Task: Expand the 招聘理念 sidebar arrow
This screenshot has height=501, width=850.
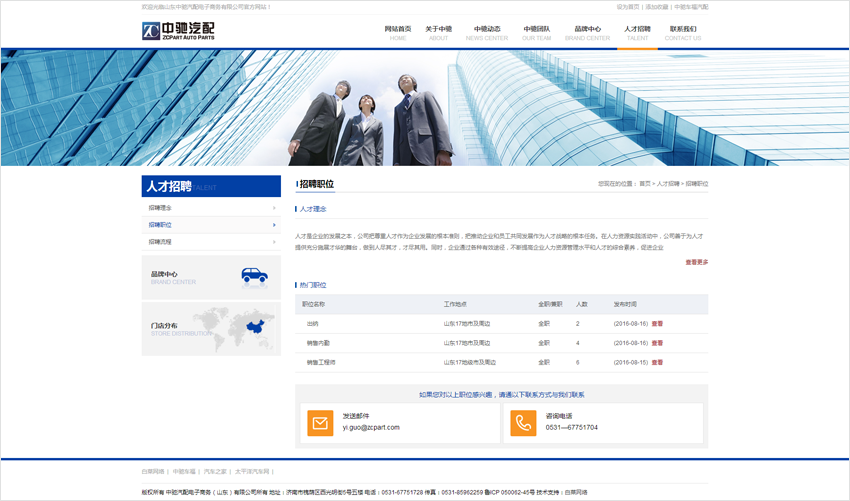Action: [x=274, y=208]
